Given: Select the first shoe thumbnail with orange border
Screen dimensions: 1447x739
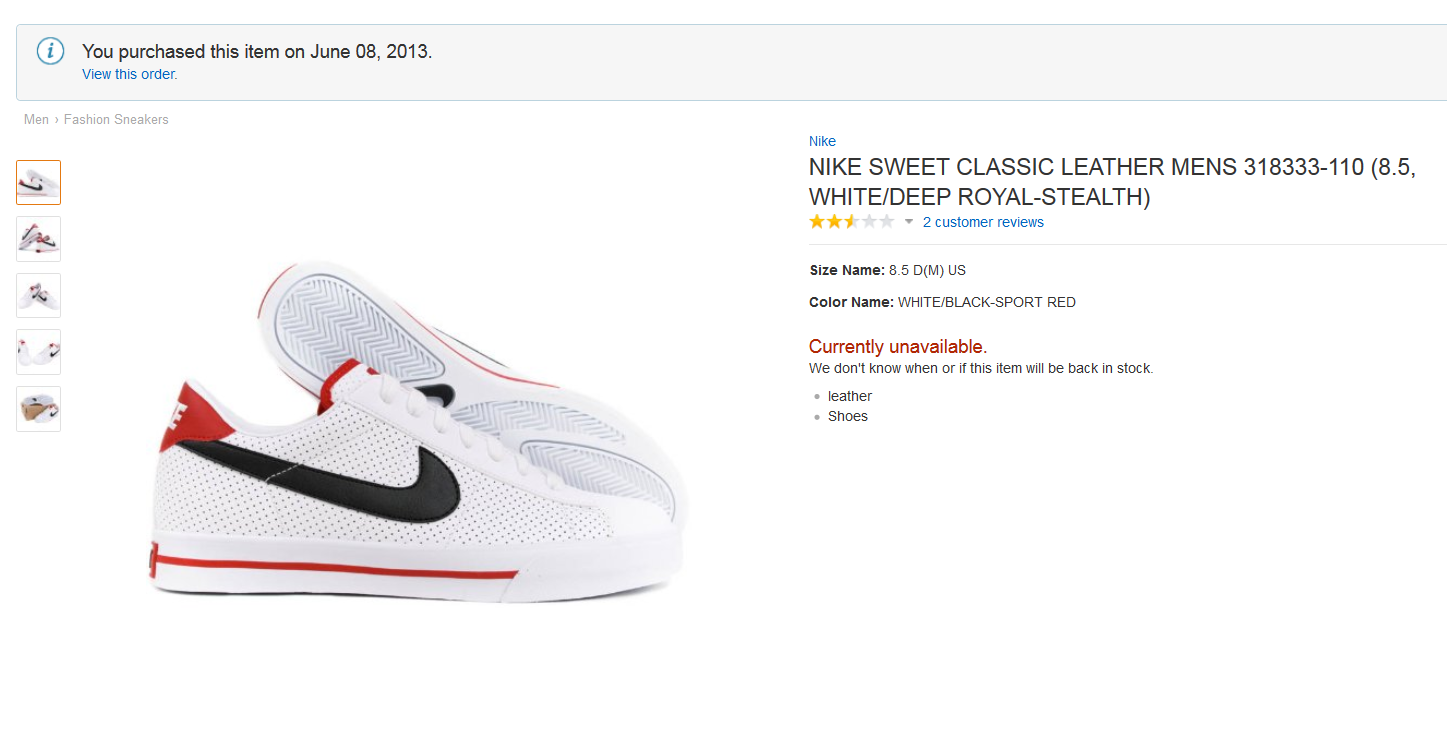Looking at the screenshot, I should tap(38, 182).
